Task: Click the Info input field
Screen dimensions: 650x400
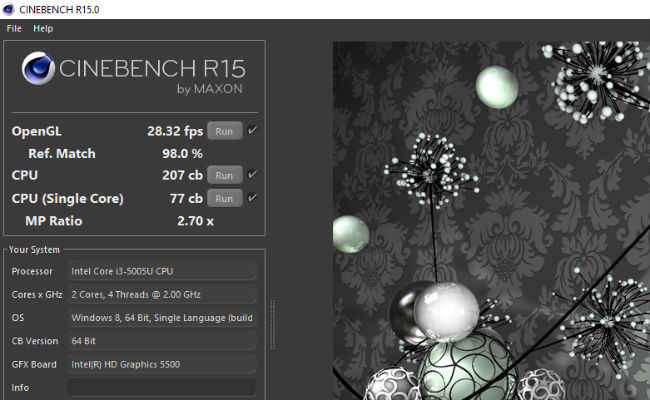Action: coord(162,388)
